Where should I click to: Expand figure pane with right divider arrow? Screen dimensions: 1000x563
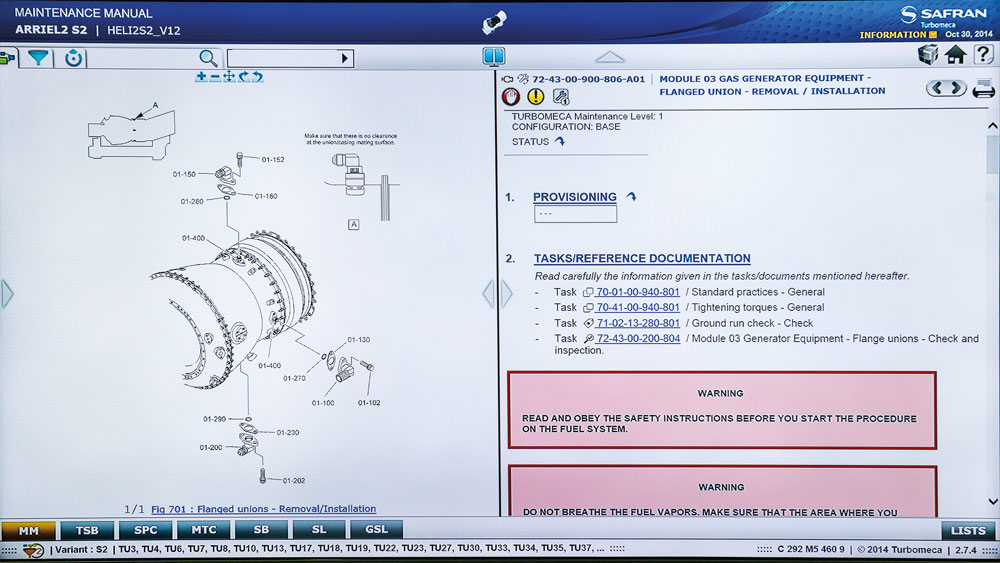506,294
